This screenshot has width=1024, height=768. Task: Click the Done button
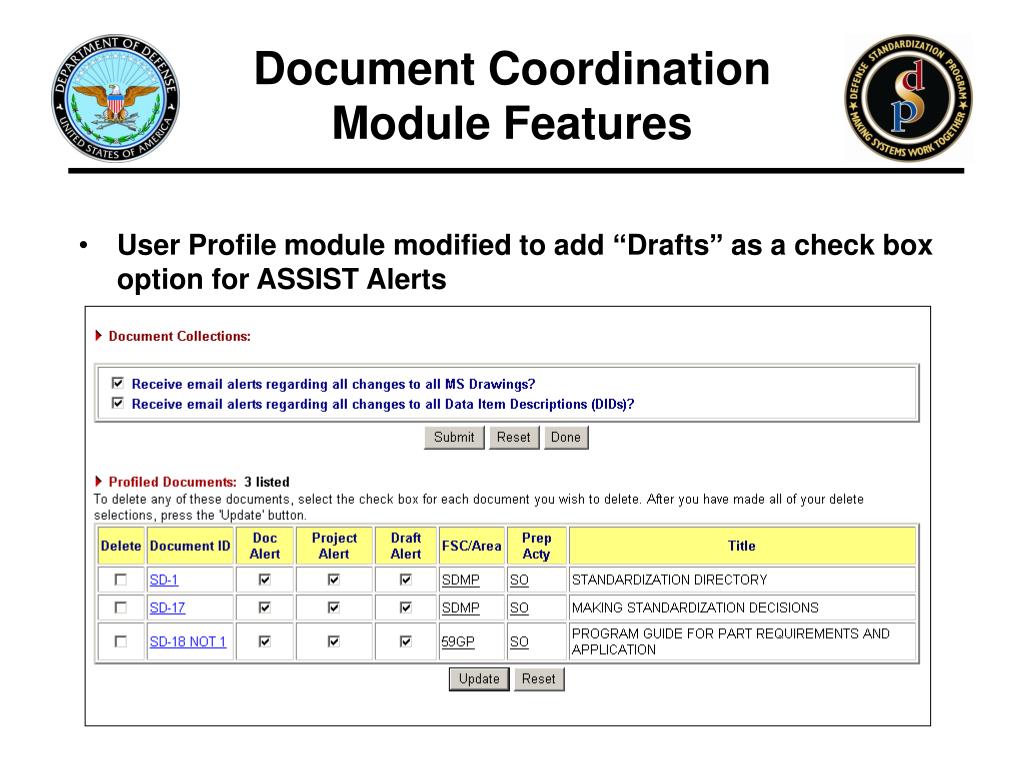point(566,438)
